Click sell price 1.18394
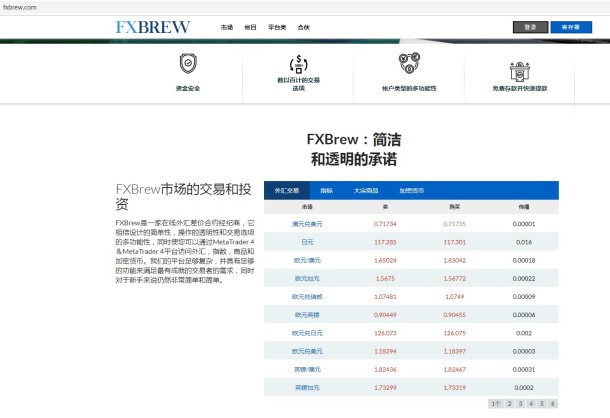Screen dimensions: 610x418 click(x=385, y=351)
